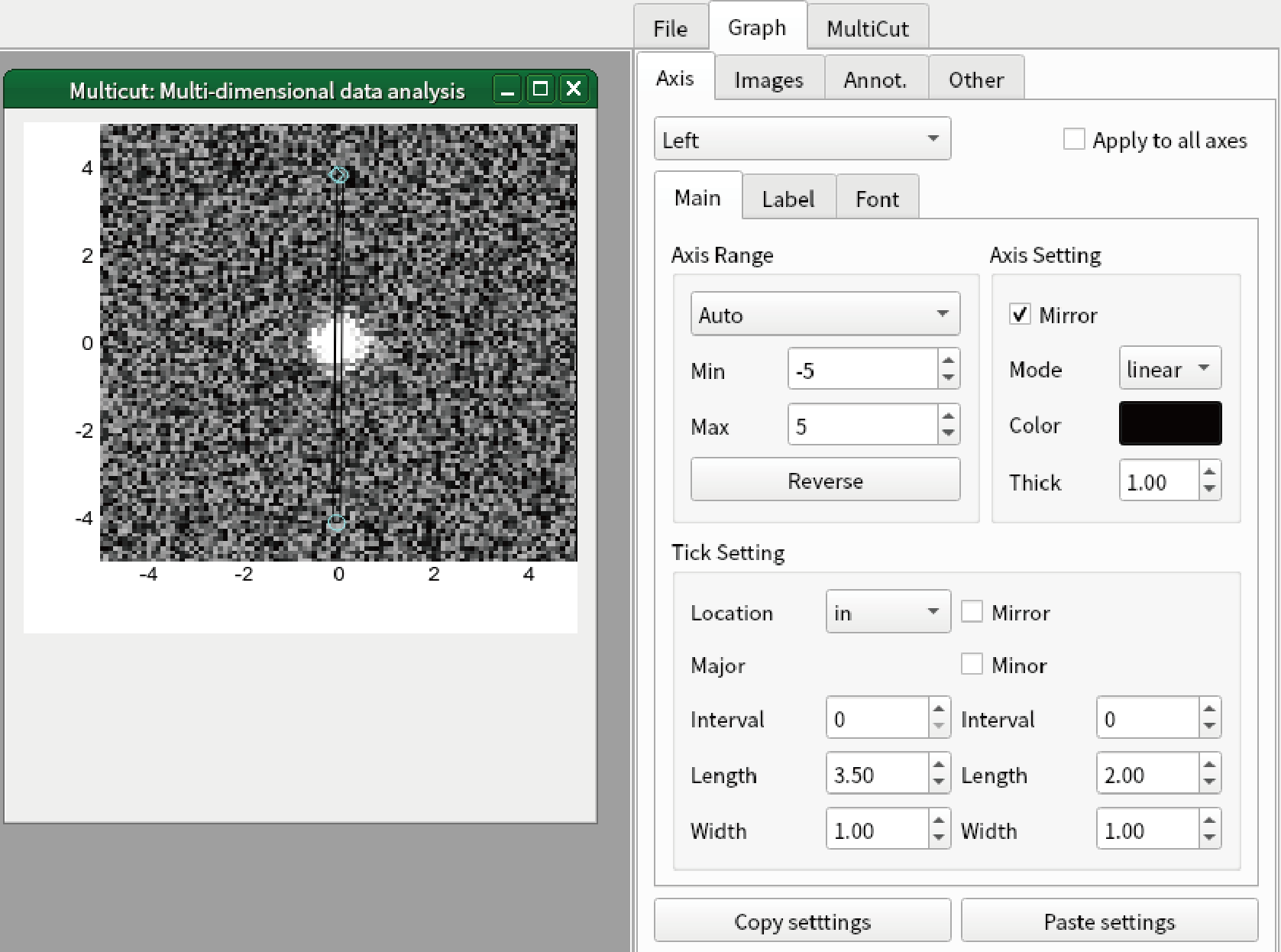Switch to the Label axis tab
This screenshot has height=952, width=1281.
point(788,199)
